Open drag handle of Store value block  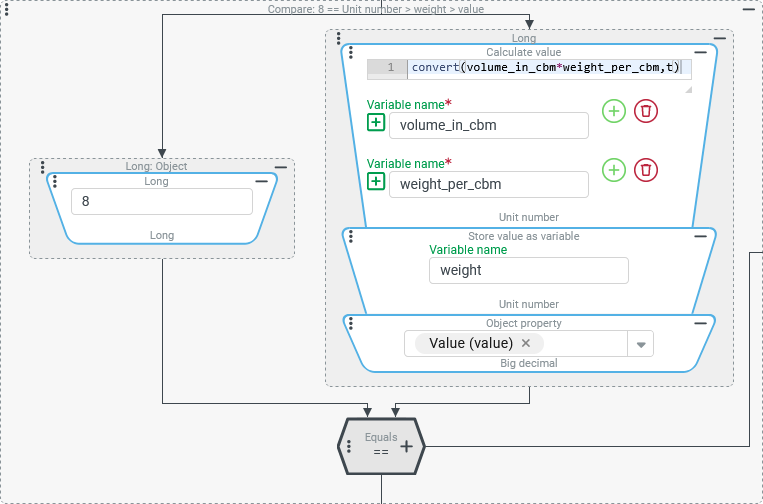point(351,236)
